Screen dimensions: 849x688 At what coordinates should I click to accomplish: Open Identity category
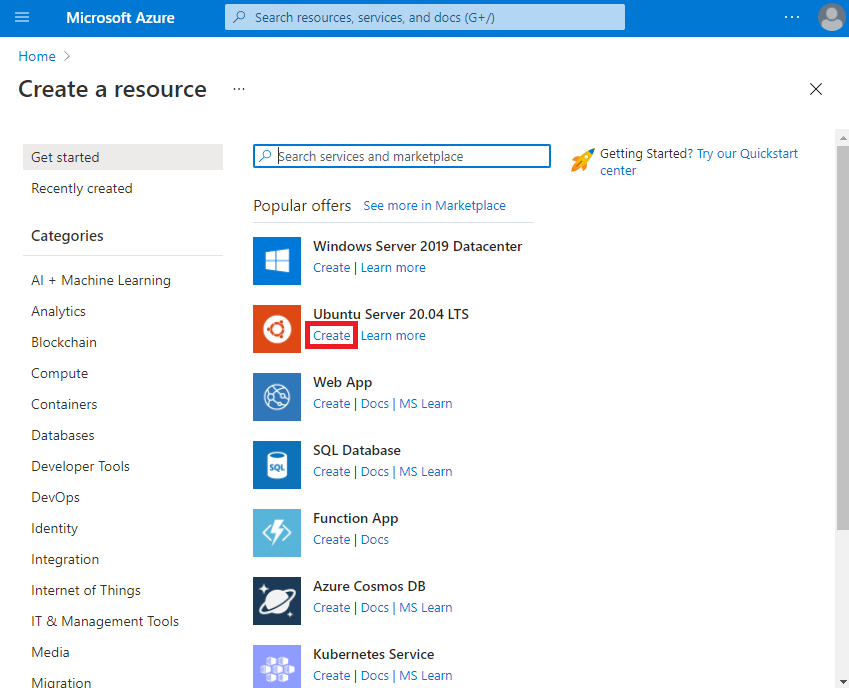point(55,528)
